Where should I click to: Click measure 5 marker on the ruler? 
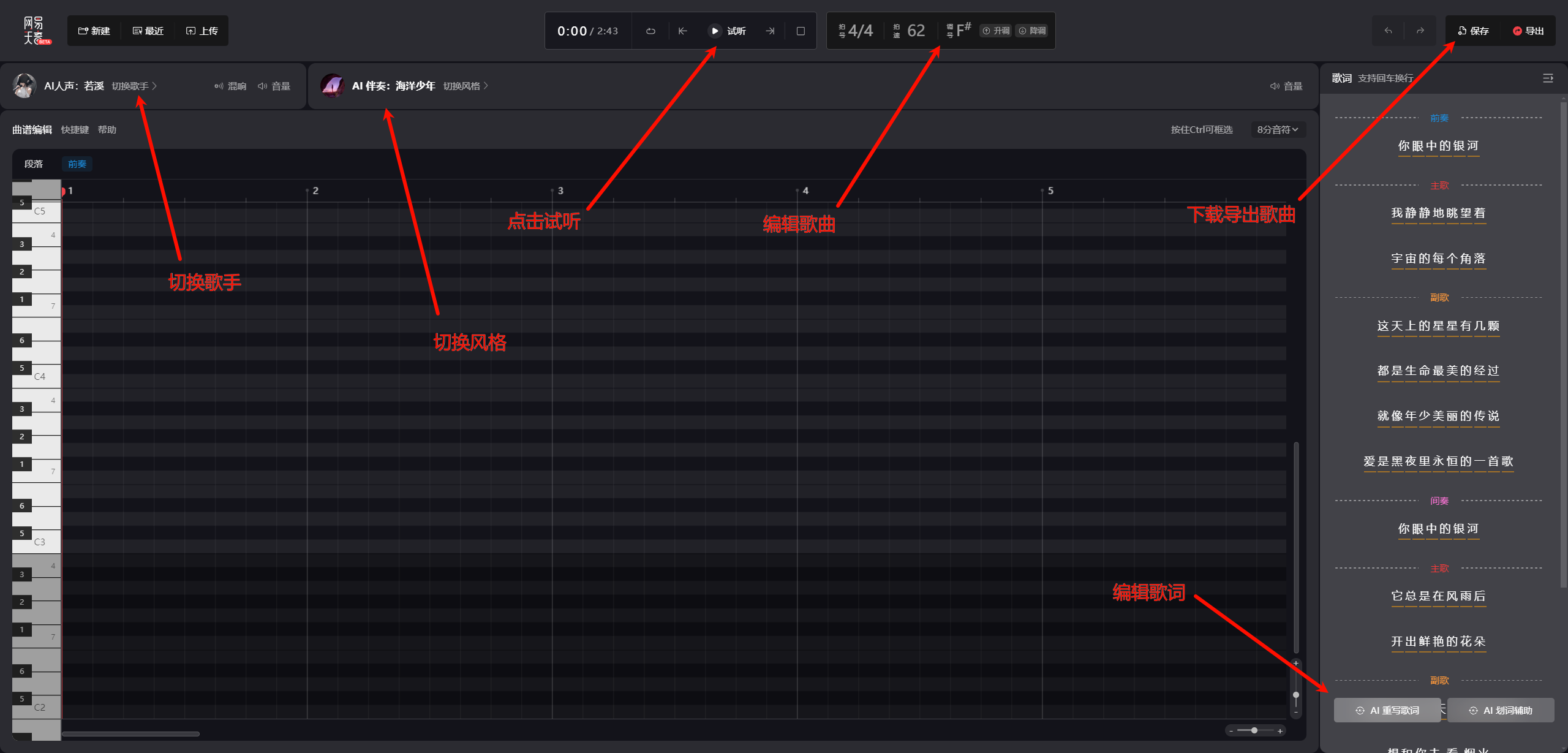(1049, 191)
